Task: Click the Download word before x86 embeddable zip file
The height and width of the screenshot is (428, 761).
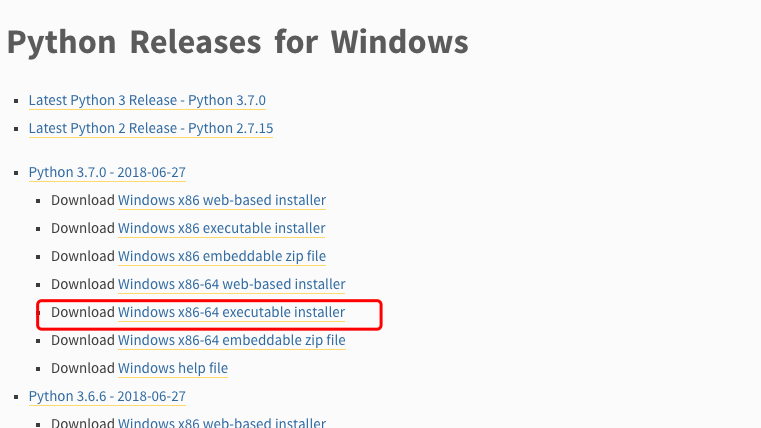Action: [83, 256]
